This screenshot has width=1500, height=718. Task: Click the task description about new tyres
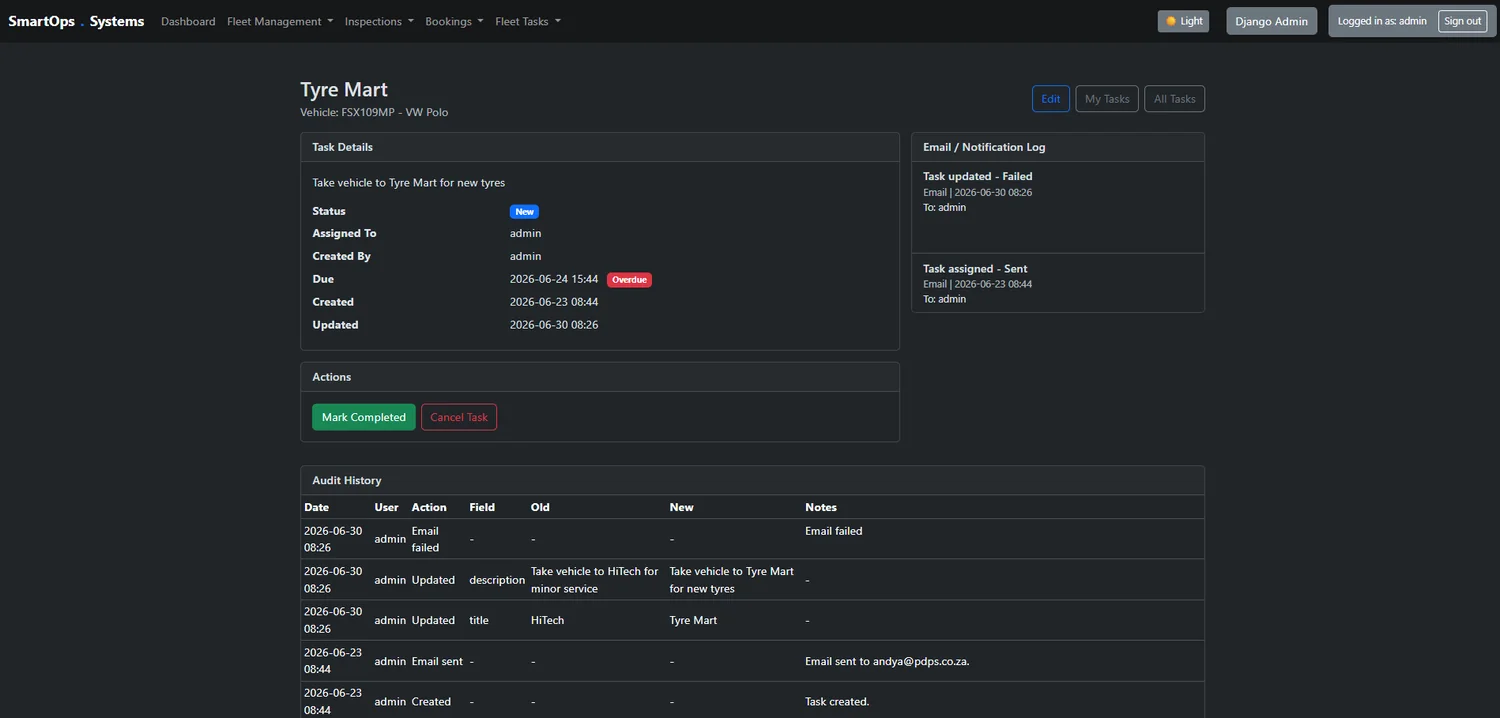click(409, 183)
